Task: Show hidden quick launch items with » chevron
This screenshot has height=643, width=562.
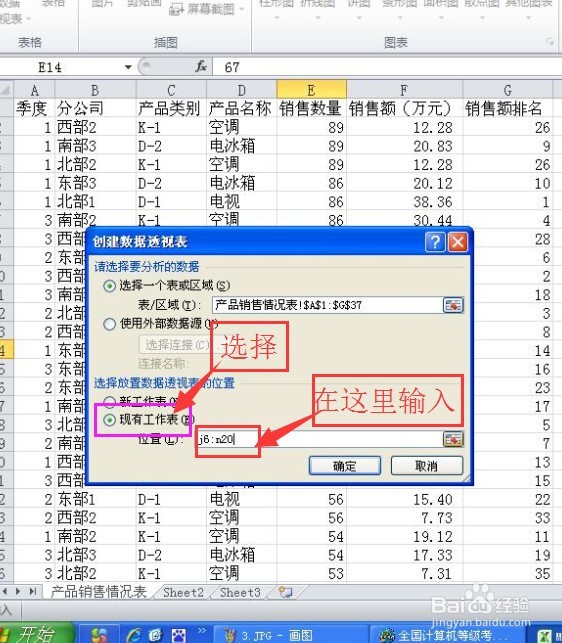Action: [x=201, y=631]
